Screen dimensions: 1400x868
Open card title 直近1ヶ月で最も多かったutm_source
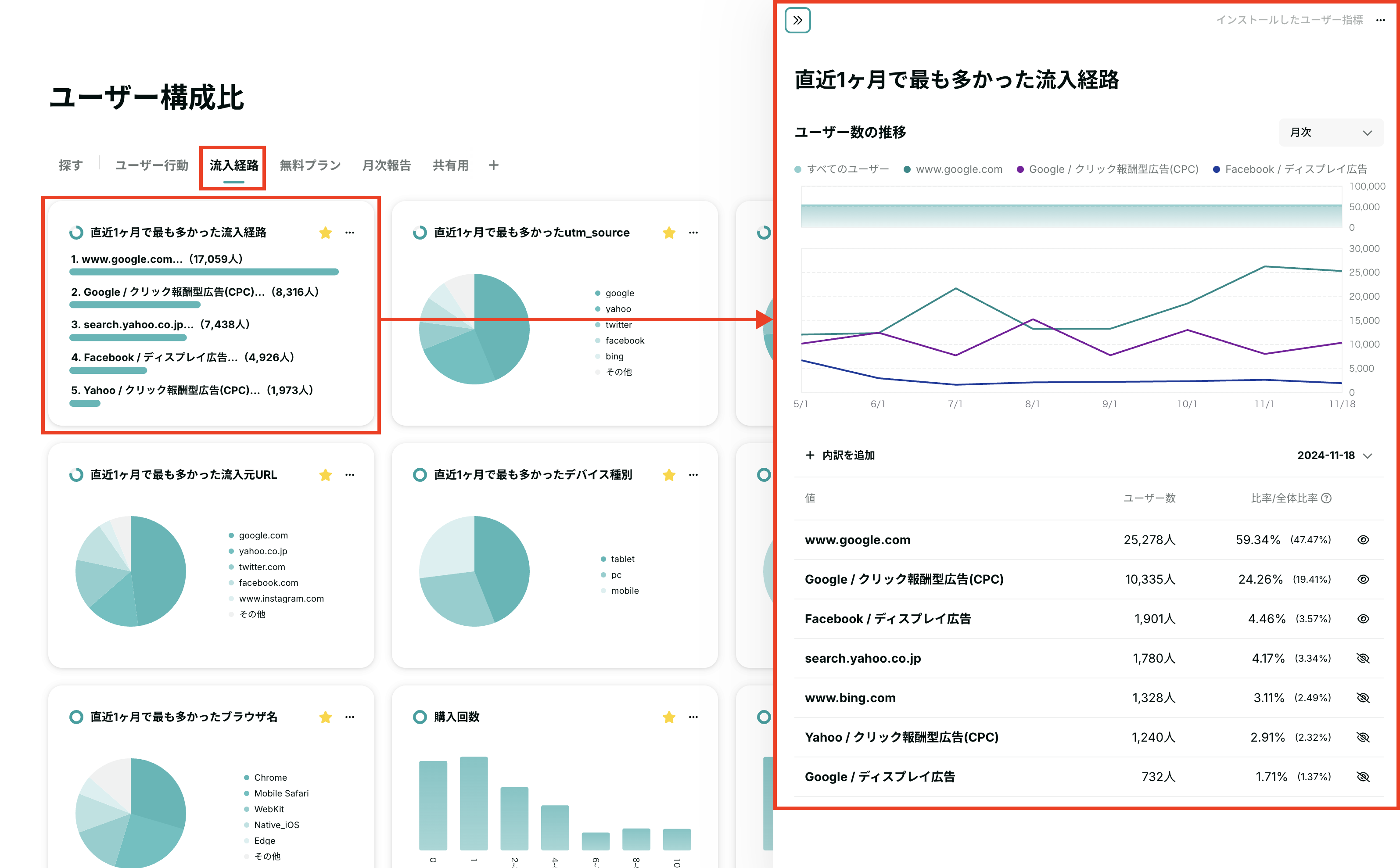pyautogui.click(x=531, y=233)
